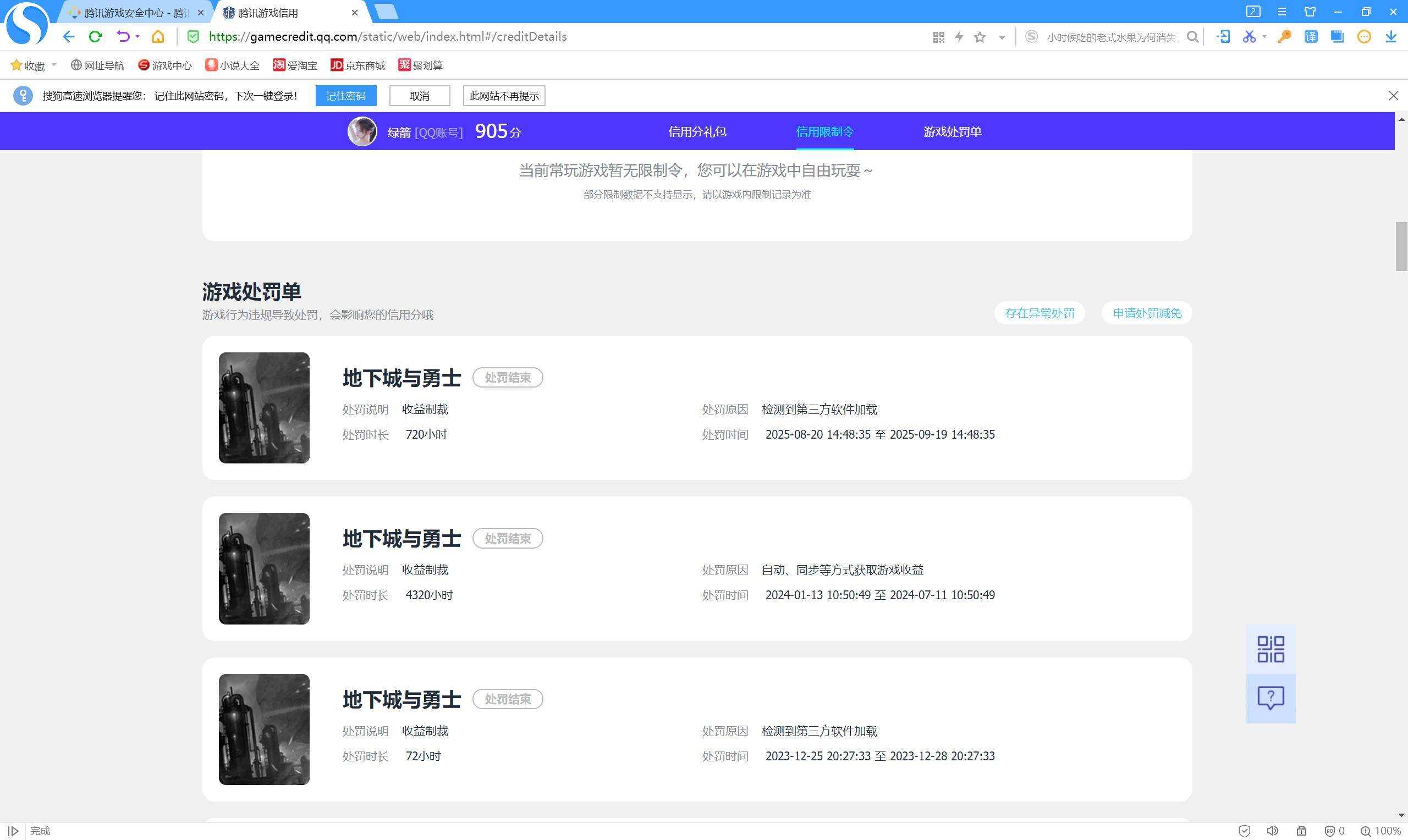The image size is (1408, 840).
Task: Open the 小说大全 bookmark
Action: point(232,65)
